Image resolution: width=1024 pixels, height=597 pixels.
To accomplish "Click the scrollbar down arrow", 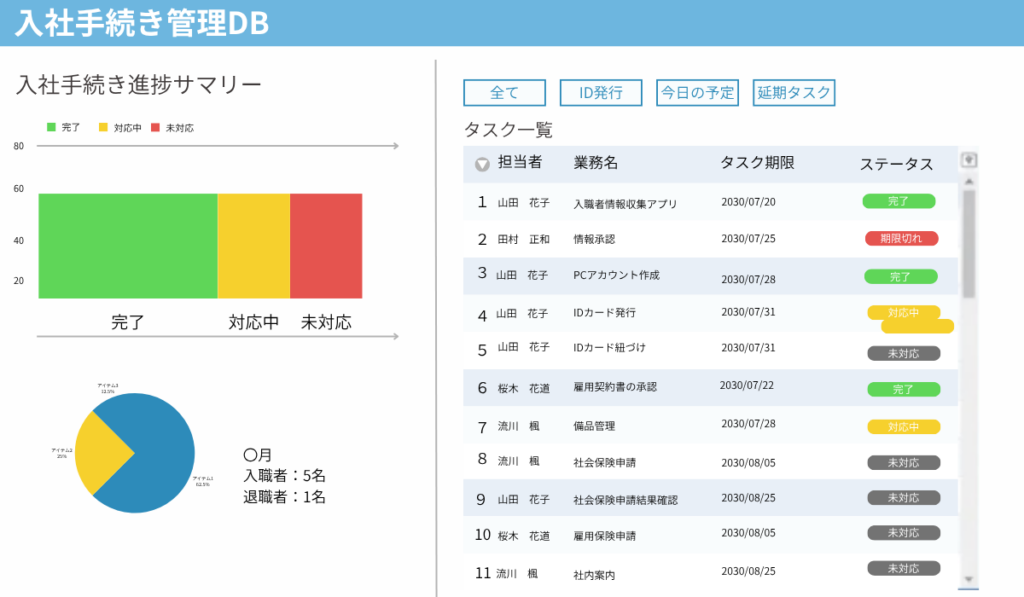I will click(x=968, y=579).
